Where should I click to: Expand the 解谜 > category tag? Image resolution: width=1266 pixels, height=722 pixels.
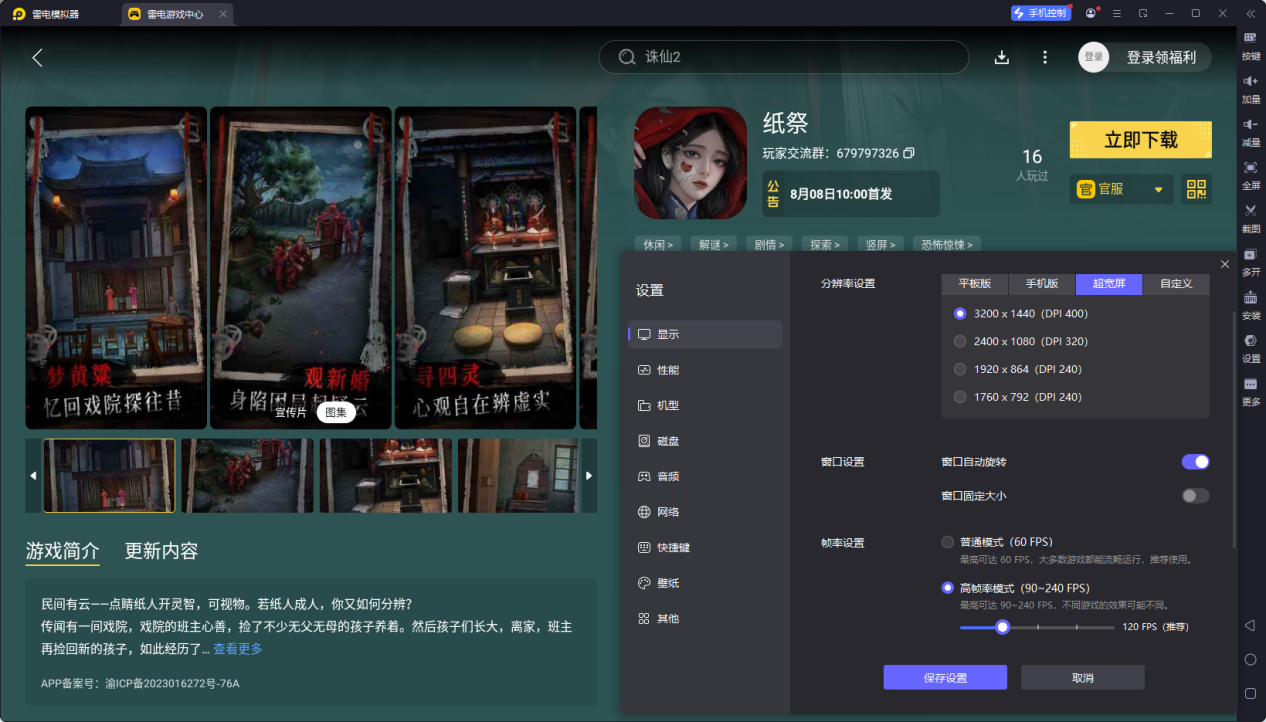(714, 244)
